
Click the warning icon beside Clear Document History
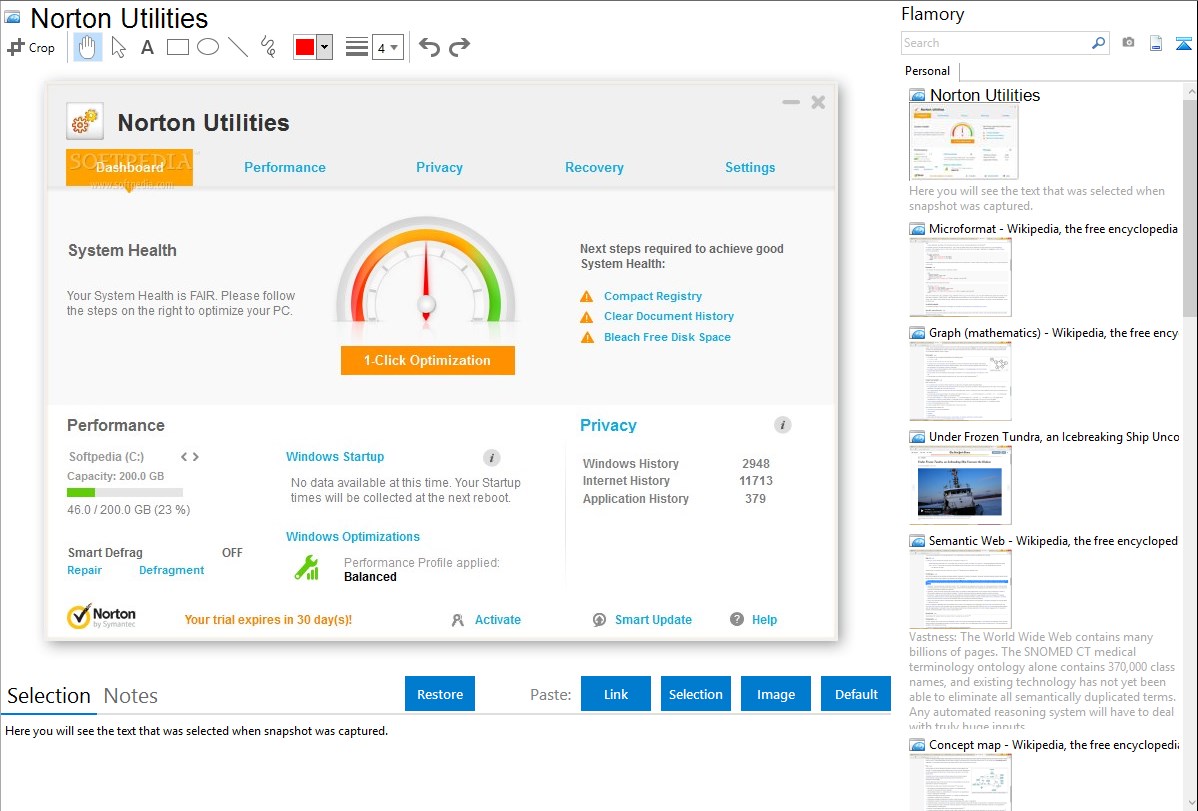tap(587, 316)
